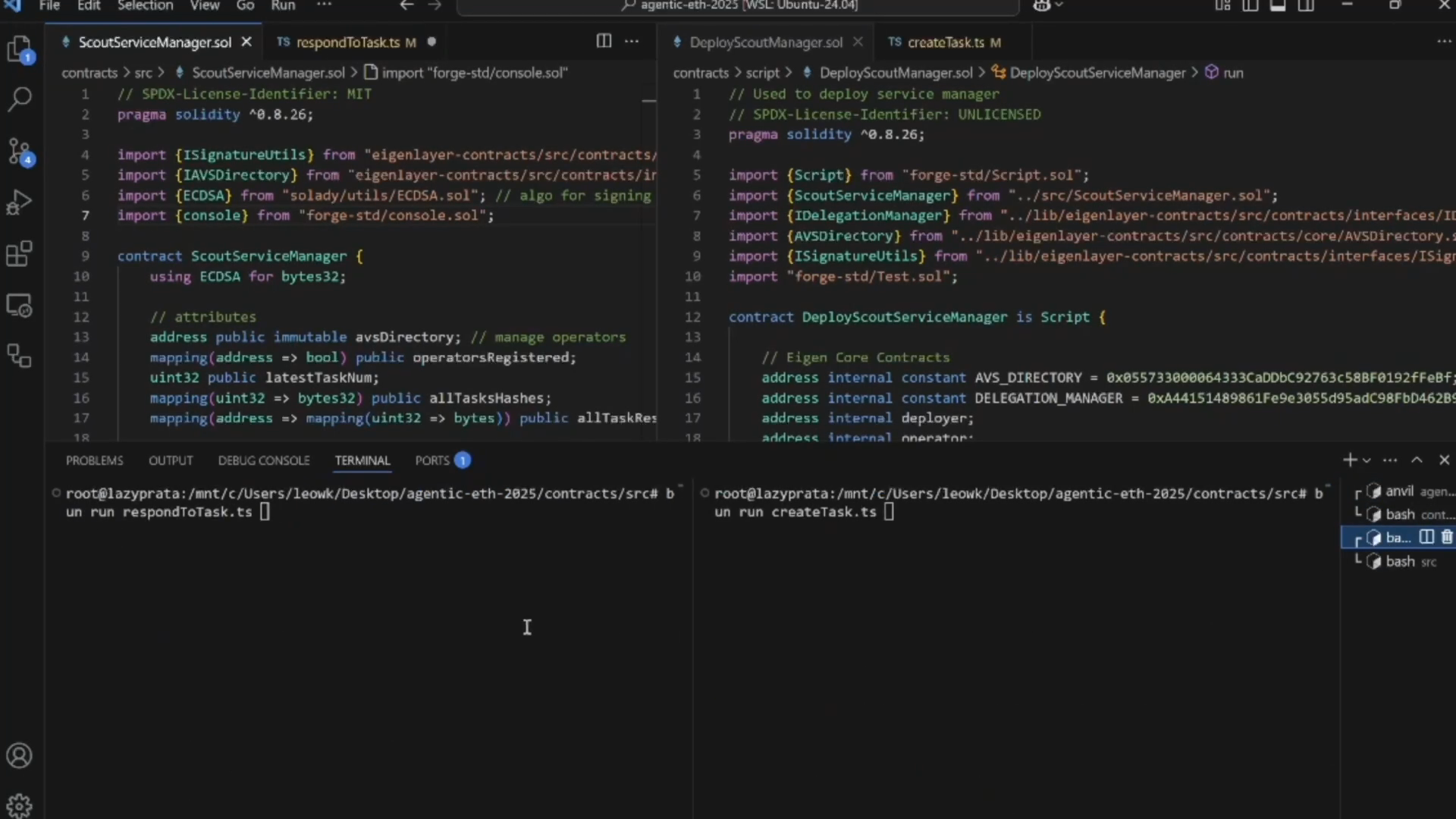Switch to respondToTask.ts tab
This screenshot has height=819, width=1456.
coord(347,42)
